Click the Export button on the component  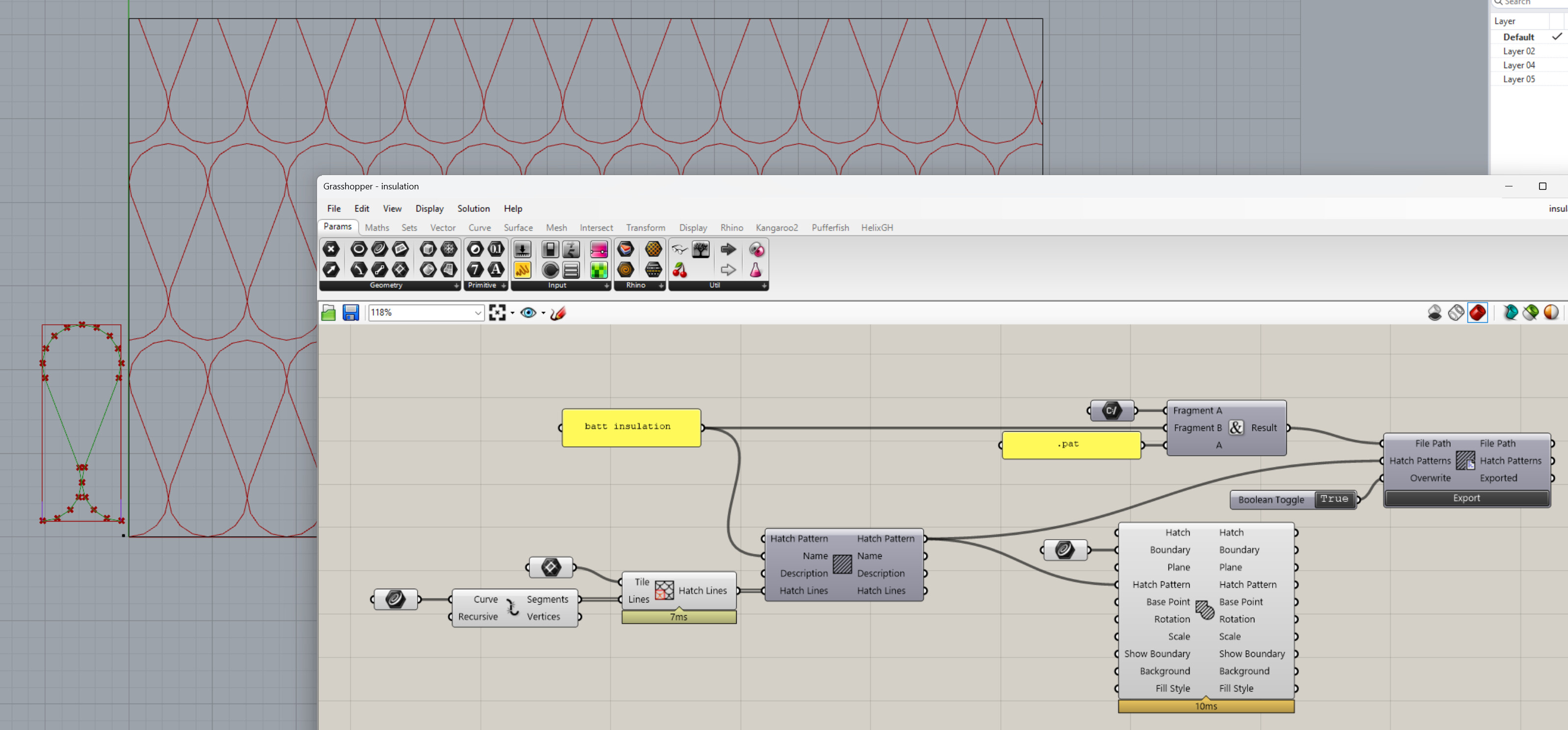[x=1466, y=497]
